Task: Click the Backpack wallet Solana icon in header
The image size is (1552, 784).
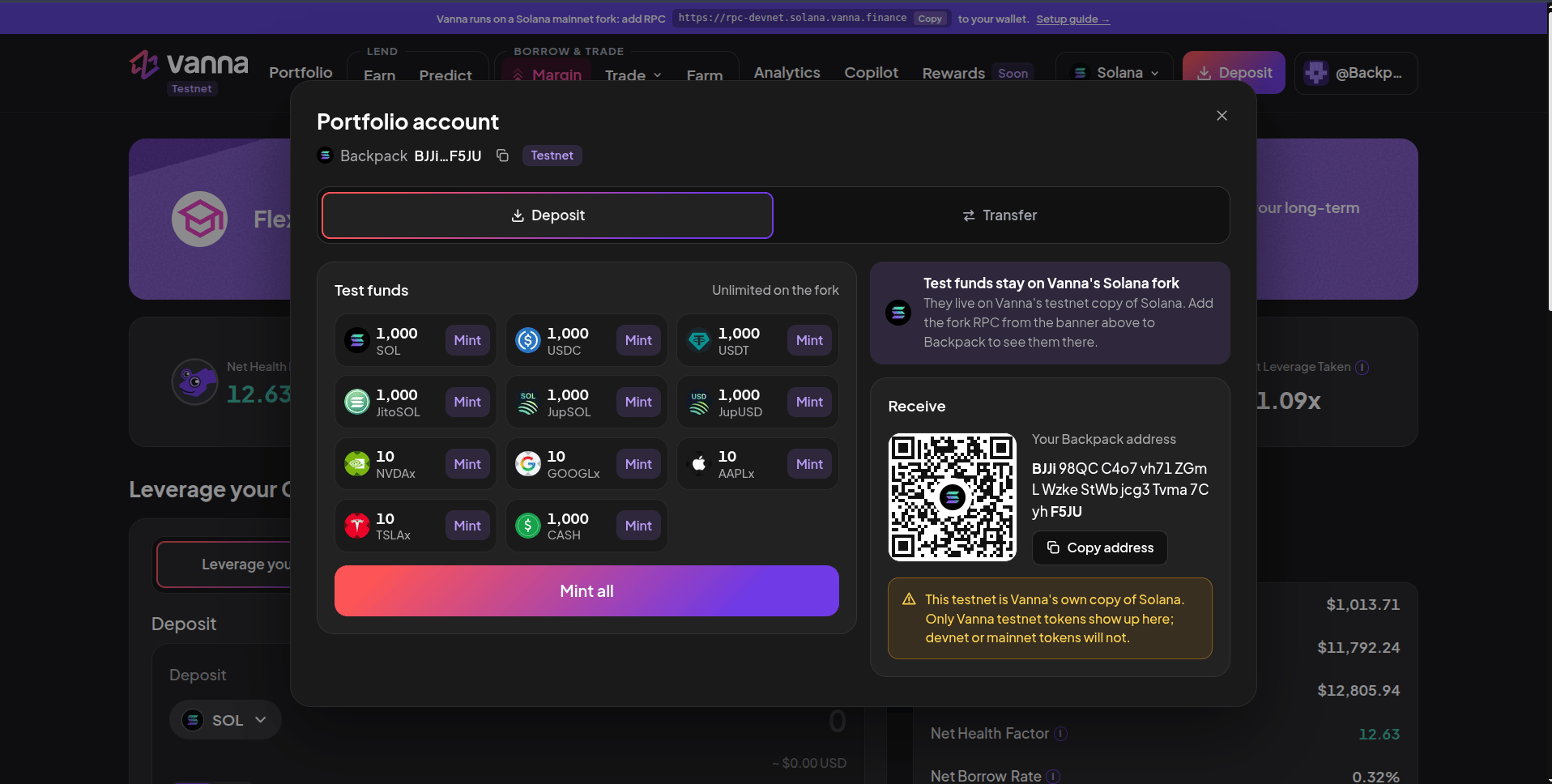Action: (326, 156)
